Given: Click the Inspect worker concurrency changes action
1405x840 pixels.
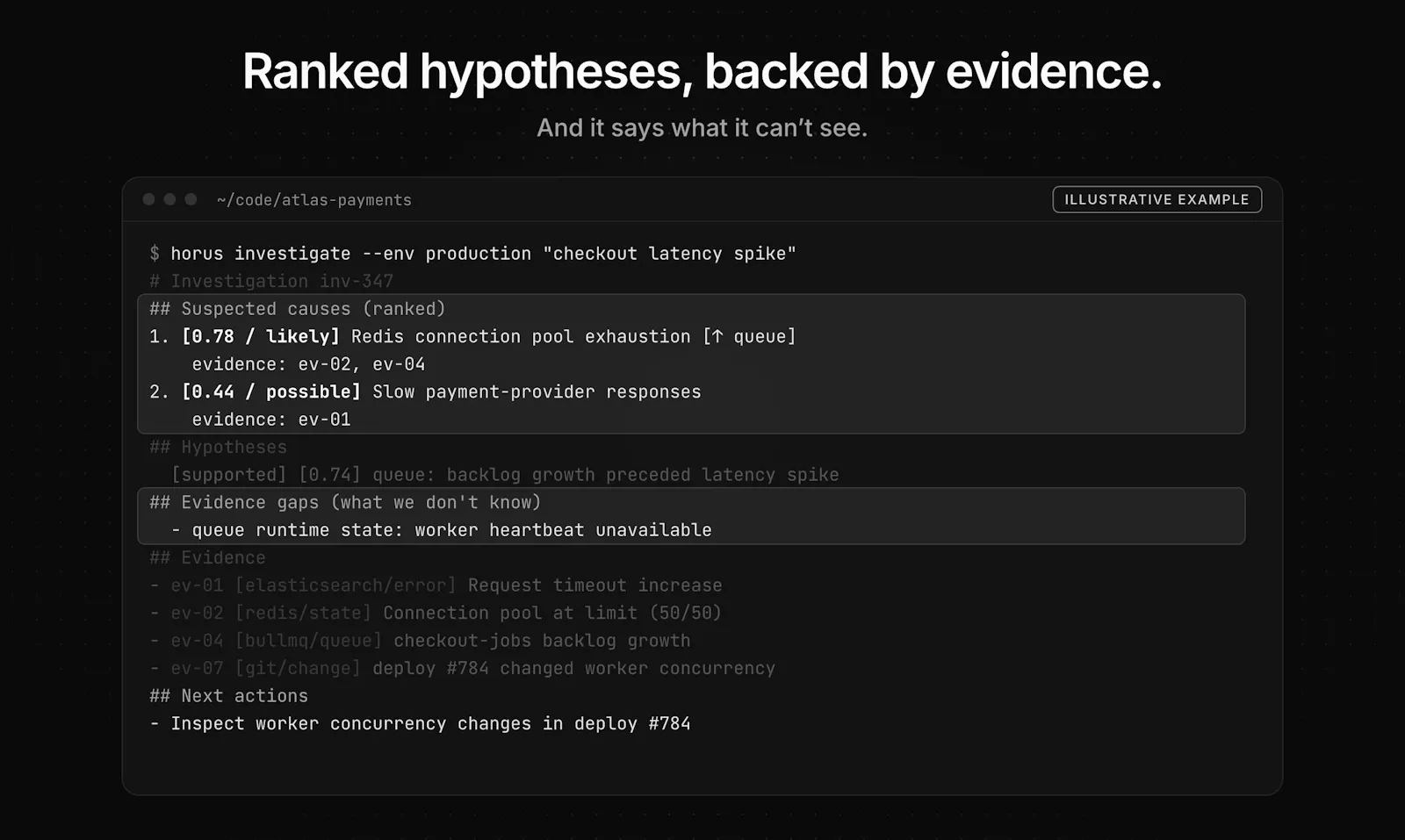Looking at the screenshot, I should [420, 723].
